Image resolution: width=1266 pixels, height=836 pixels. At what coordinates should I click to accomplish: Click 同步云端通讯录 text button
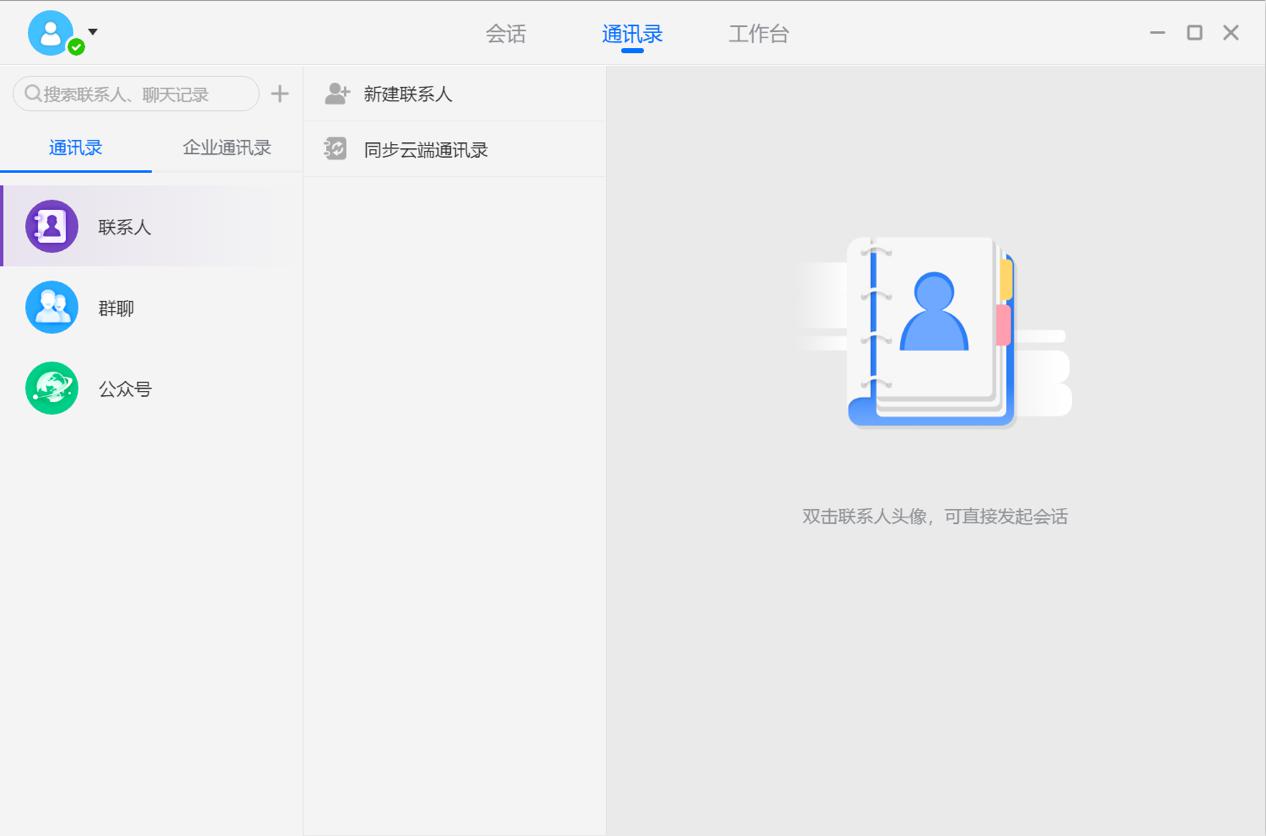coord(426,150)
